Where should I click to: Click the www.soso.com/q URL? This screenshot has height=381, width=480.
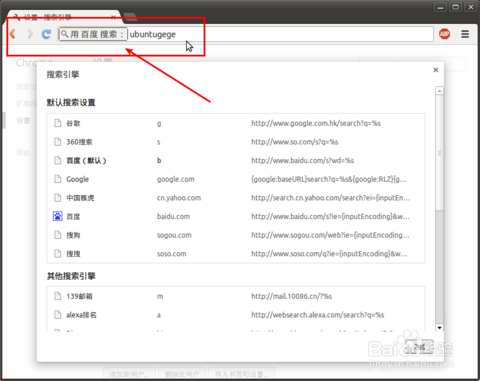pos(329,254)
